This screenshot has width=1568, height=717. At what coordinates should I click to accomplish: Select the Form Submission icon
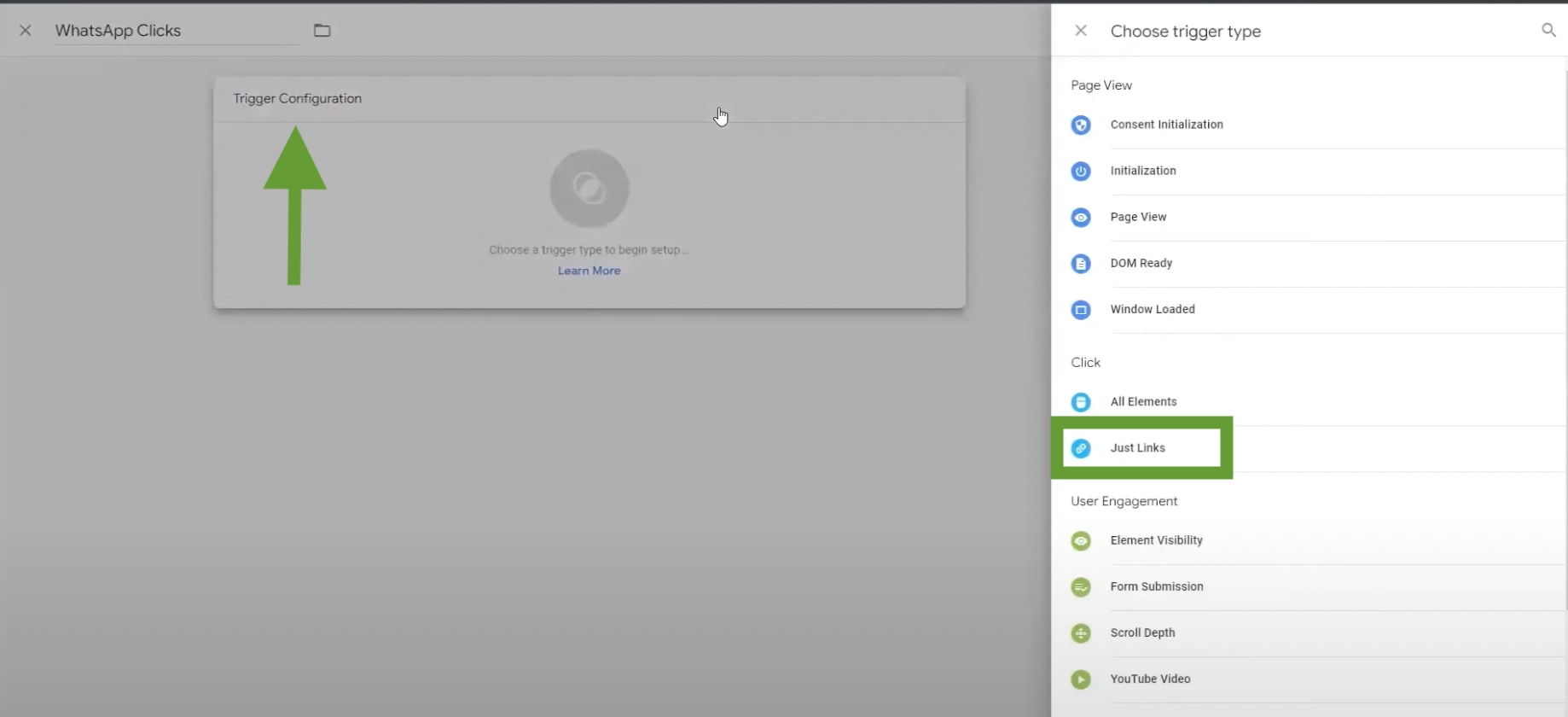pyautogui.click(x=1081, y=587)
